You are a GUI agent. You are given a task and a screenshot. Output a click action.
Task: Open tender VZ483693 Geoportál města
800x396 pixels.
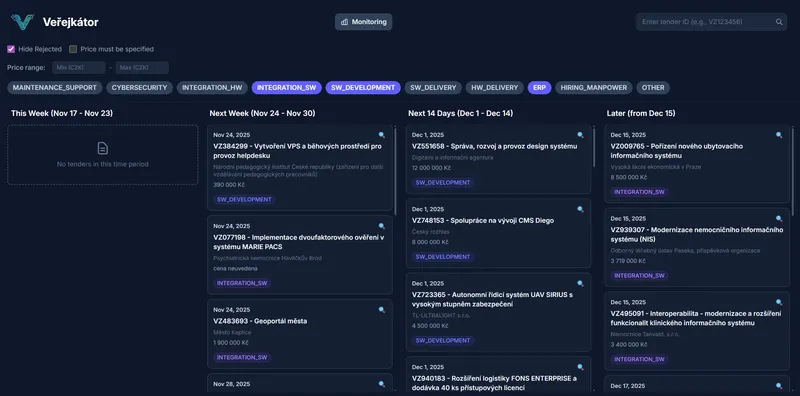pyautogui.click(x=260, y=321)
